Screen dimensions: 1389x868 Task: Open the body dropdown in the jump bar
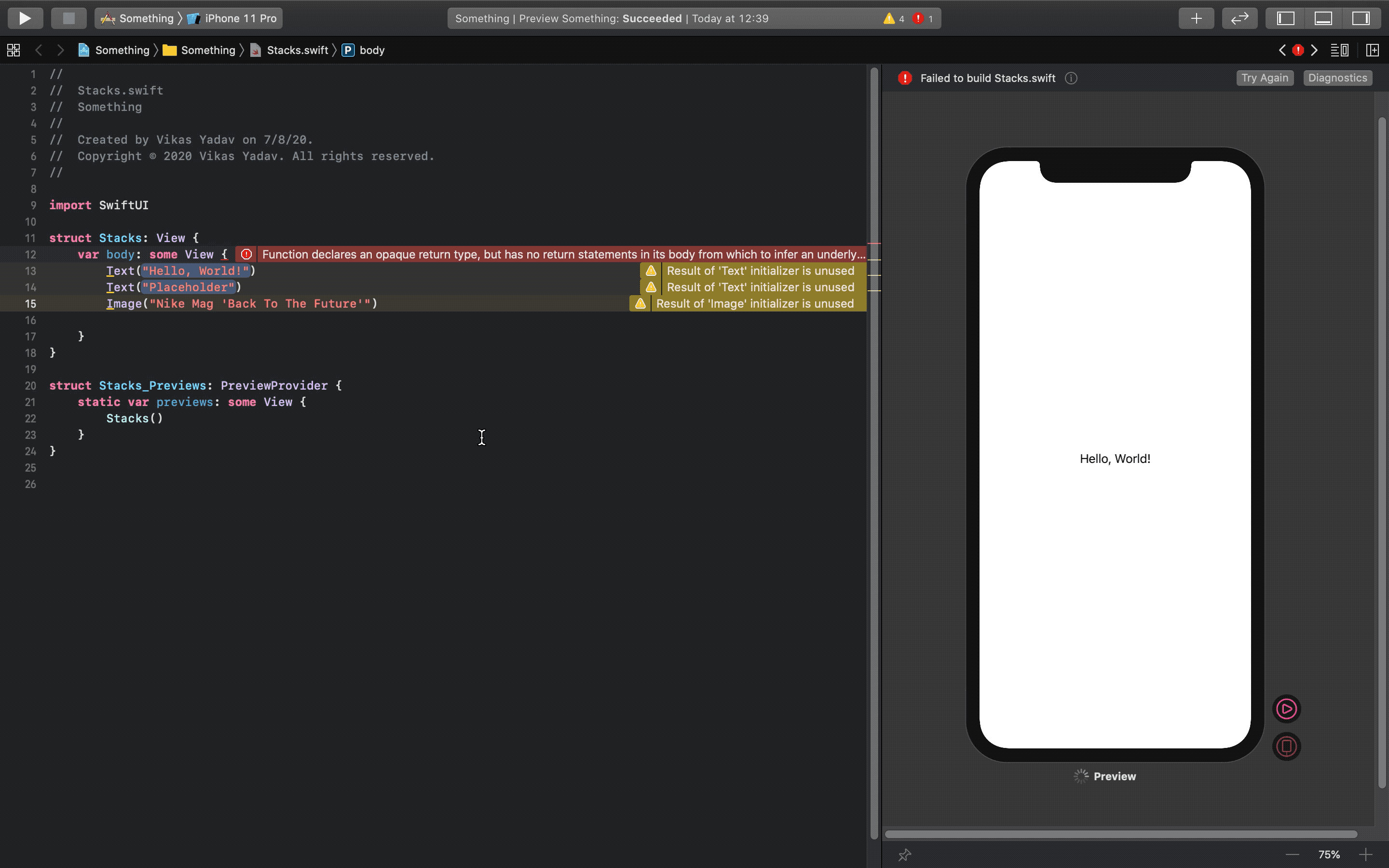370,50
